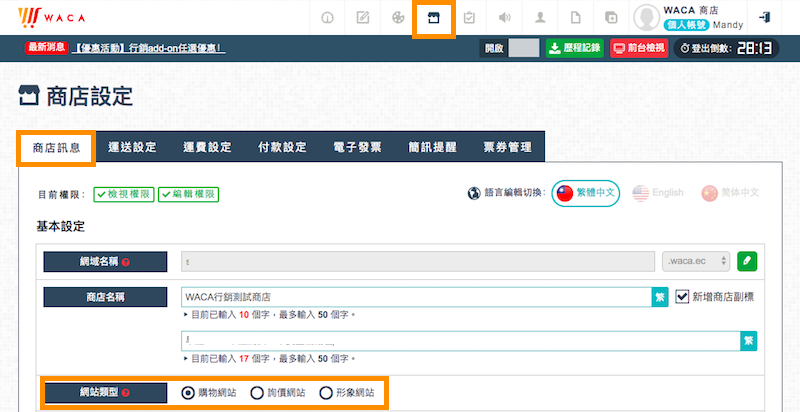Open the shop settings store icon
The height and width of the screenshot is (412, 800).
[x=434, y=18]
